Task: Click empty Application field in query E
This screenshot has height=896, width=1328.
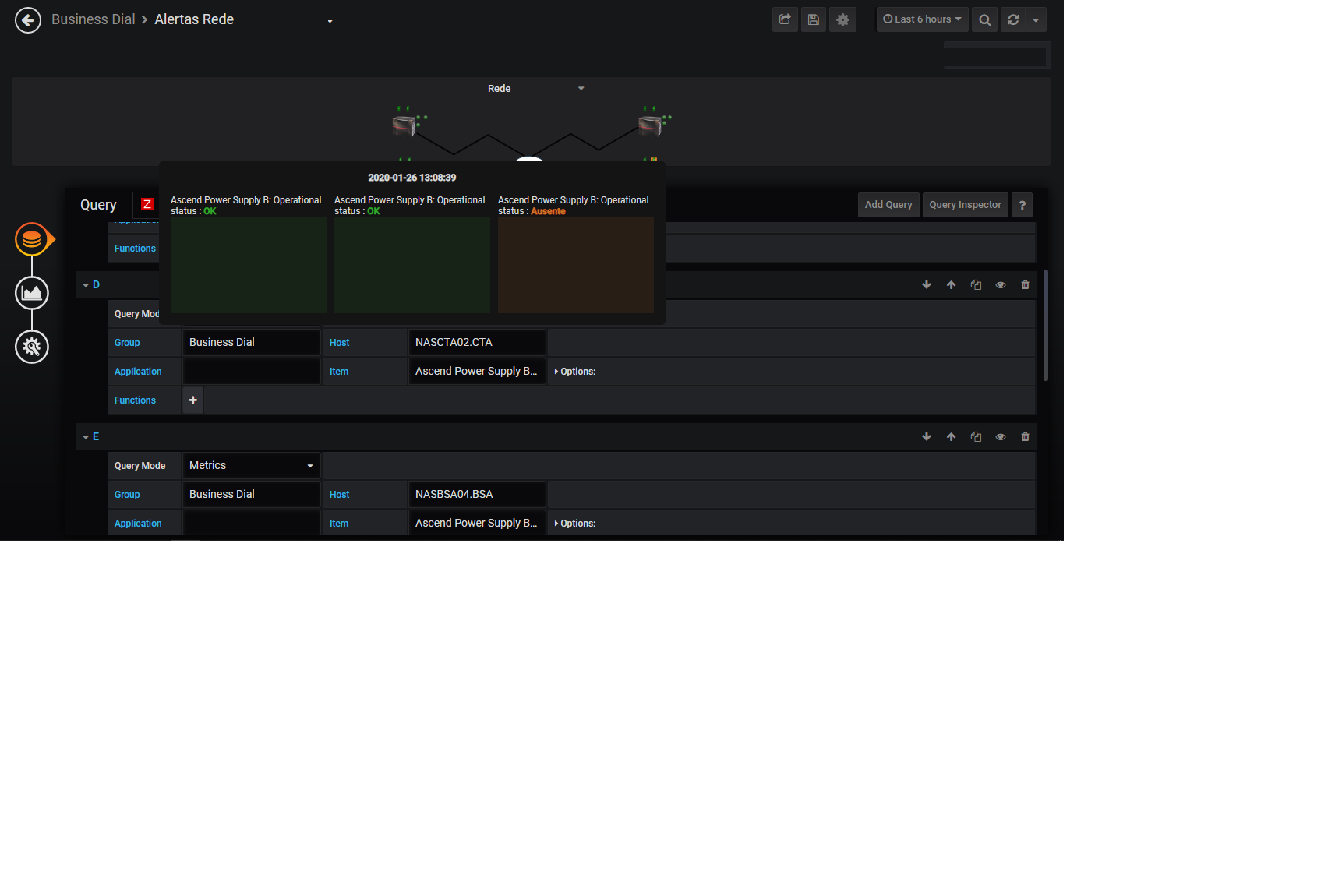Action: [252, 524]
